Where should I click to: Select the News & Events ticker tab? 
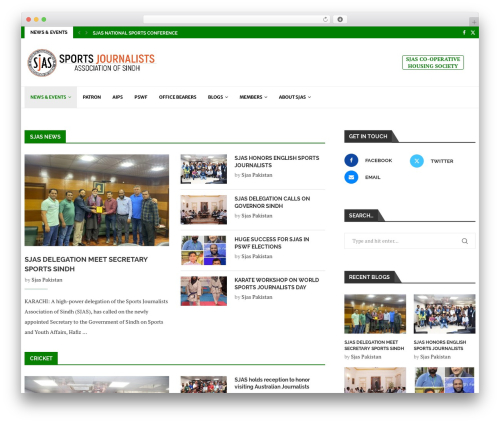pos(49,32)
